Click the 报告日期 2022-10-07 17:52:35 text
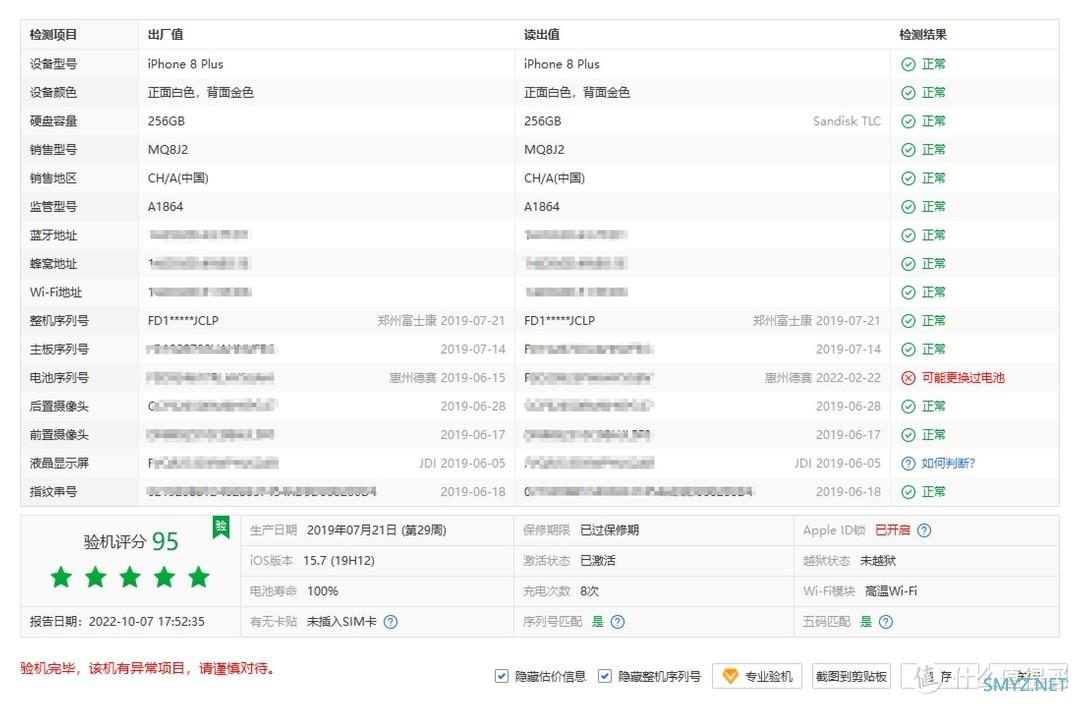Screen dimensions: 1080x704 (117, 621)
